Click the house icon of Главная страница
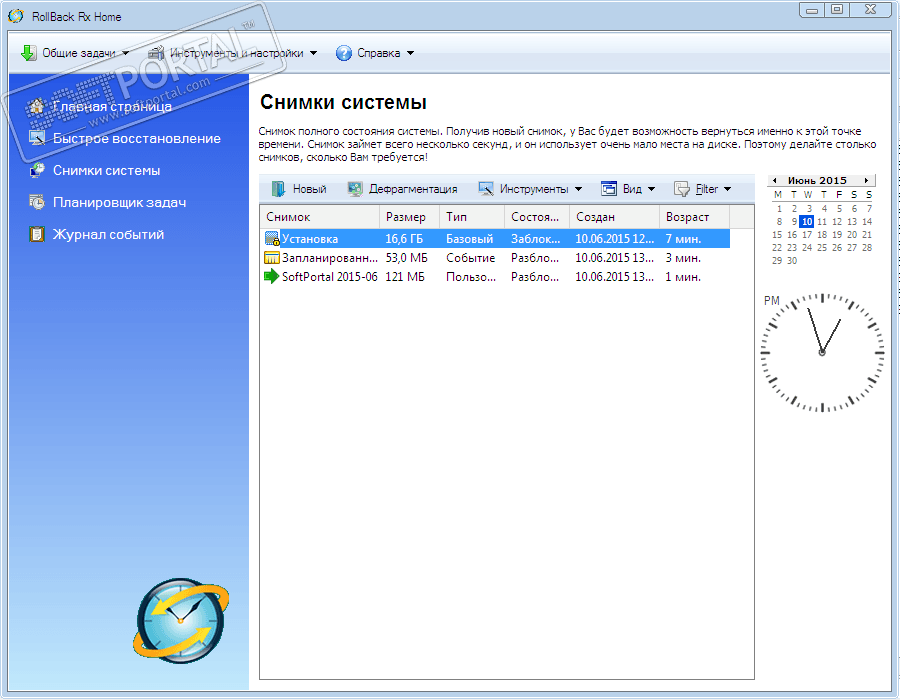This screenshot has height=700, width=900. tap(37, 106)
